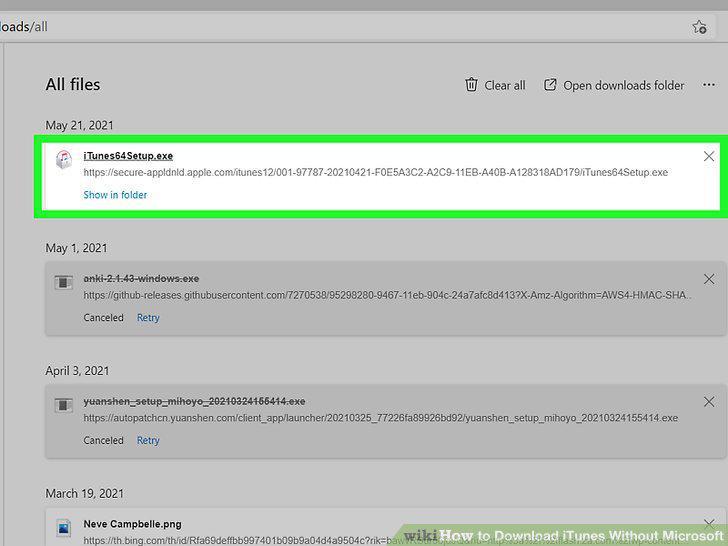This screenshot has height=546, width=728.
Task: Click the favorites star icon in address bar
Action: point(700,27)
